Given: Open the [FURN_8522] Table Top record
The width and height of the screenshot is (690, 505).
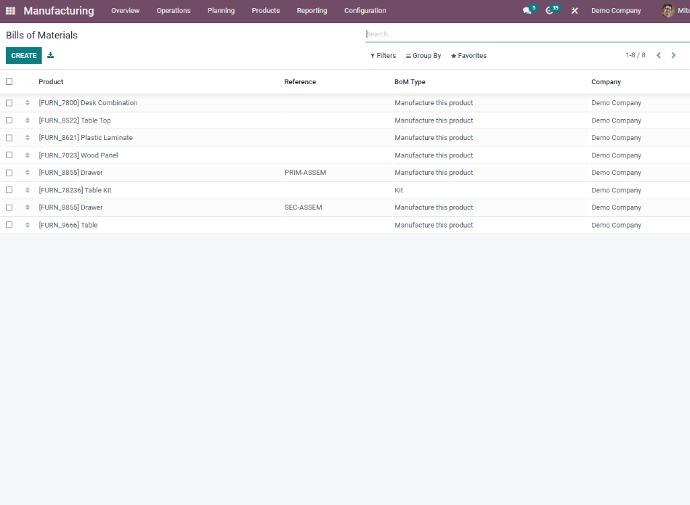Looking at the screenshot, I should (x=75, y=121).
